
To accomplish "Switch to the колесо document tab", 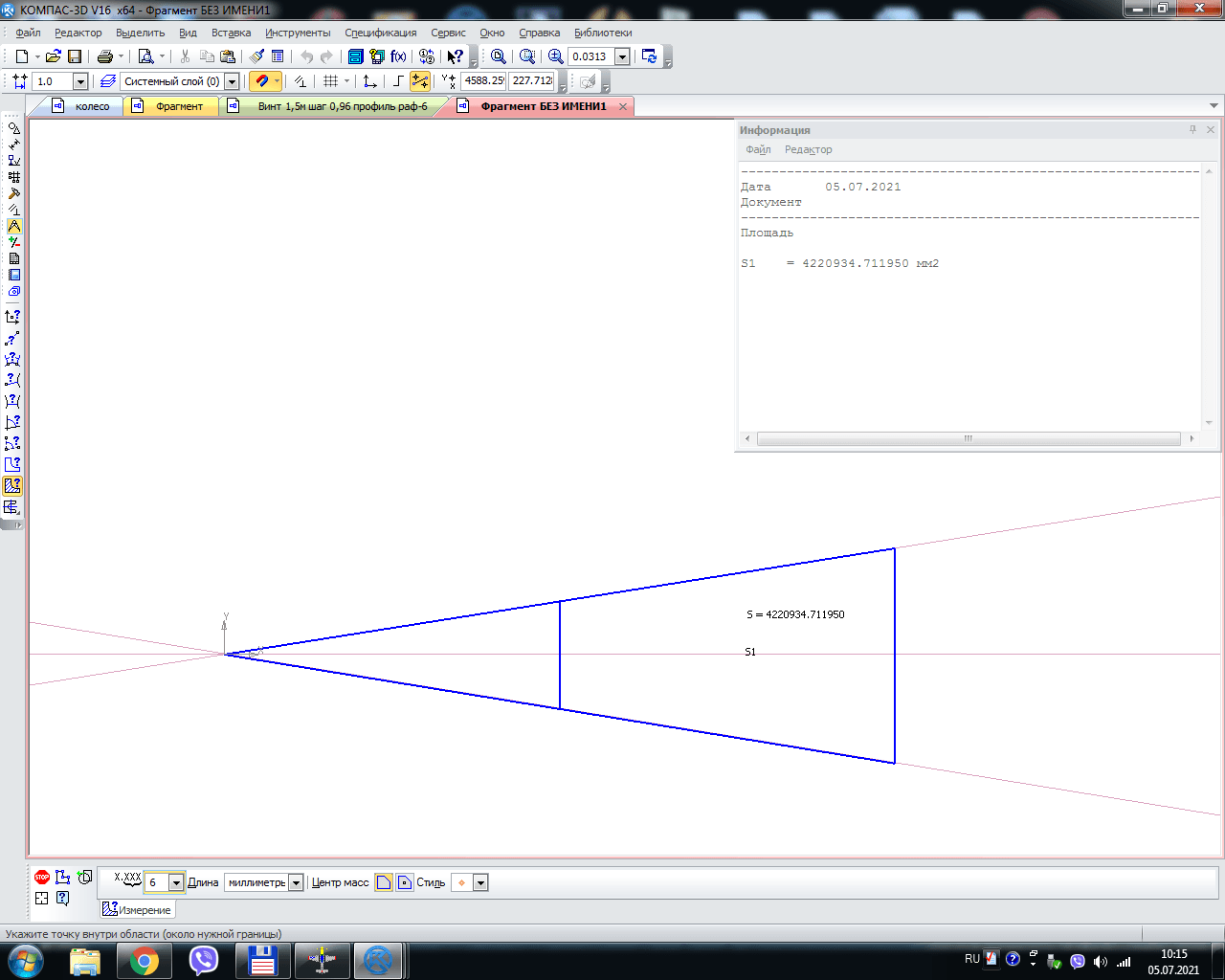I will point(92,106).
